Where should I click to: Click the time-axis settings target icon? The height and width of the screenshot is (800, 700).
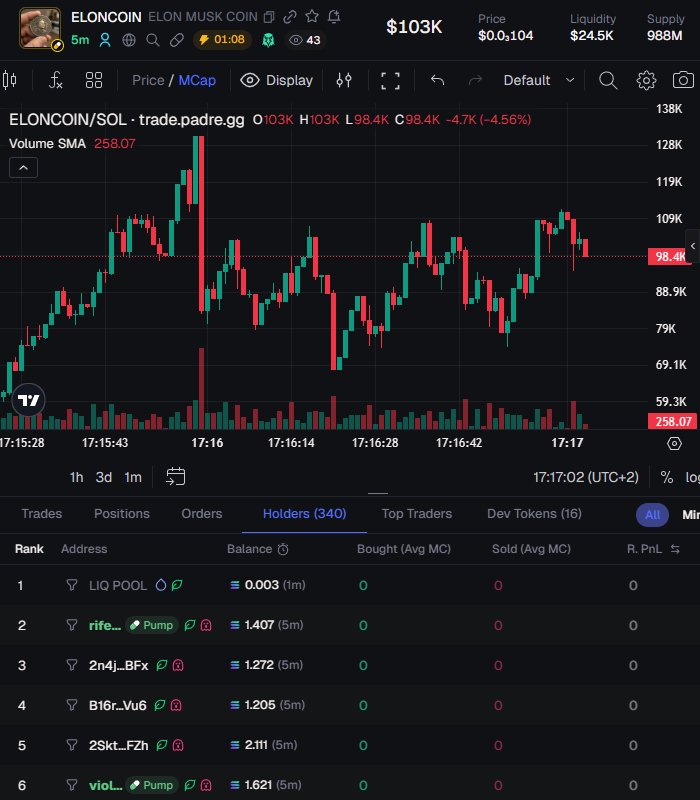coord(674,443)
